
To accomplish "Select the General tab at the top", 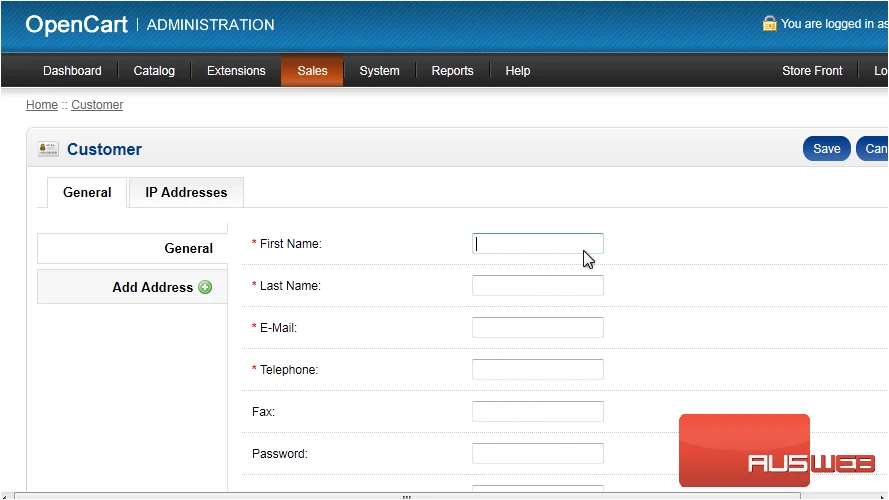I will 87,193.
